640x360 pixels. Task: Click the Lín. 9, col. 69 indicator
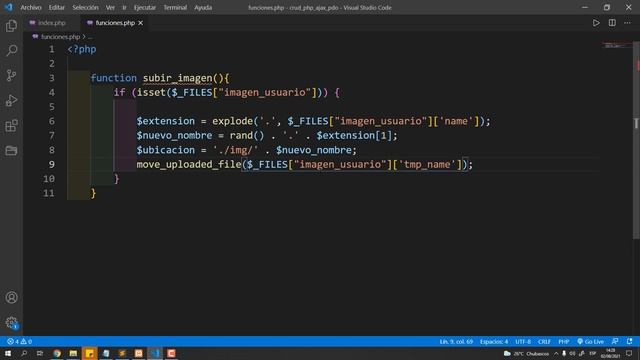point(456,341)
